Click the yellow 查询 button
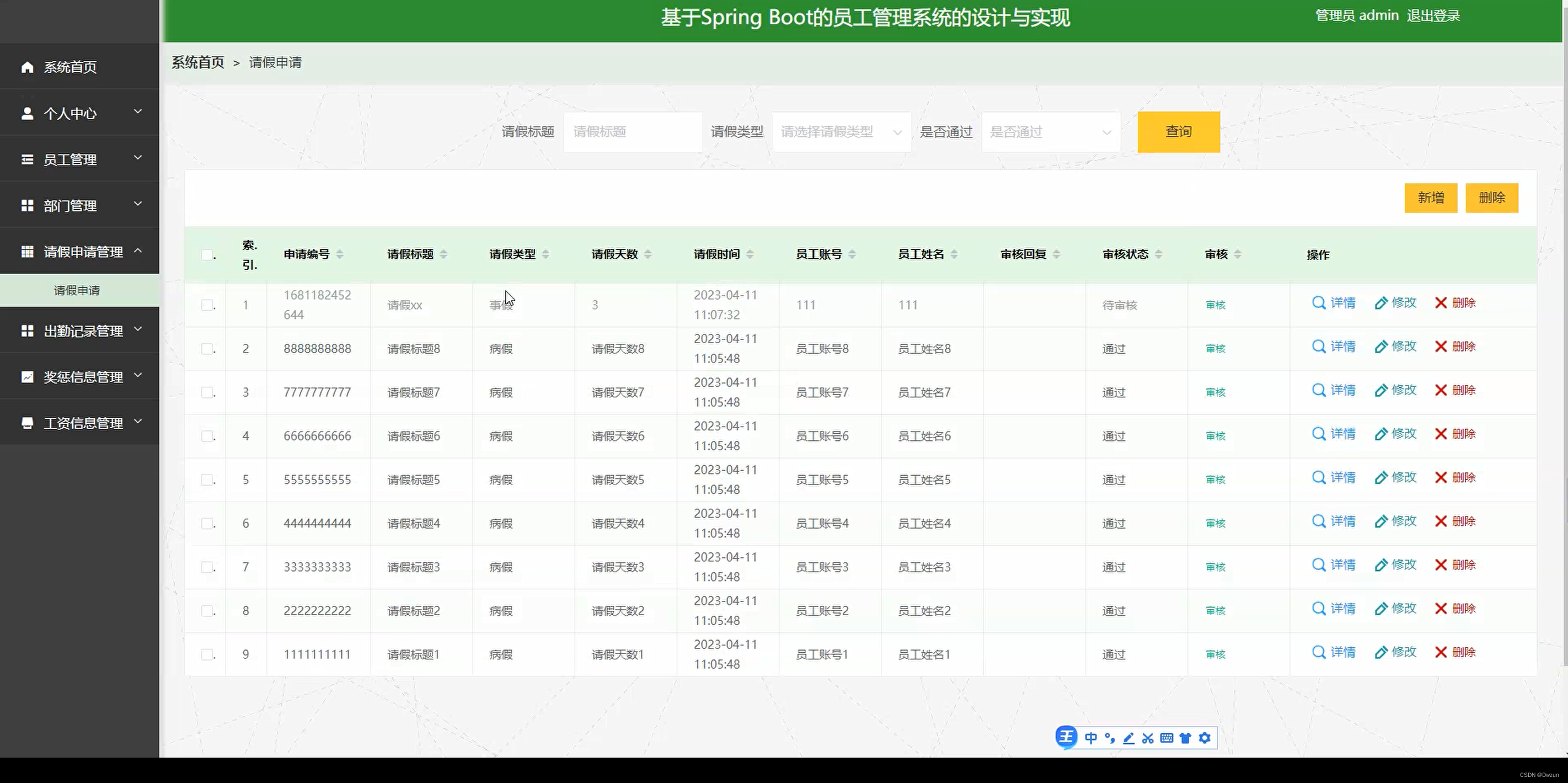The width and height of the screenshot is (1568, 783). coord(1179,131)
